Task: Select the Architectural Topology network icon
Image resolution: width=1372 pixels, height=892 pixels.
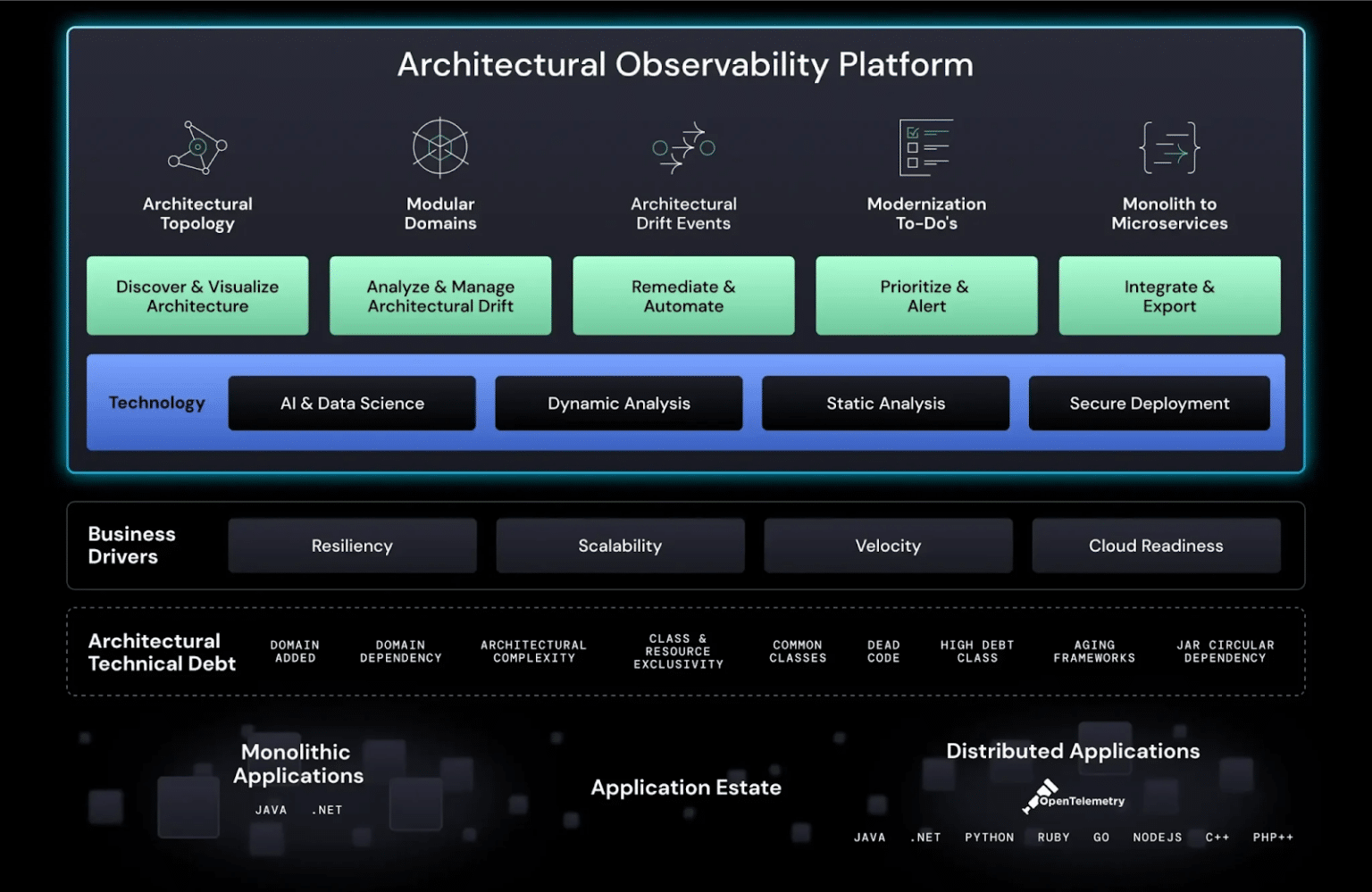Action: tap(197, 147)
